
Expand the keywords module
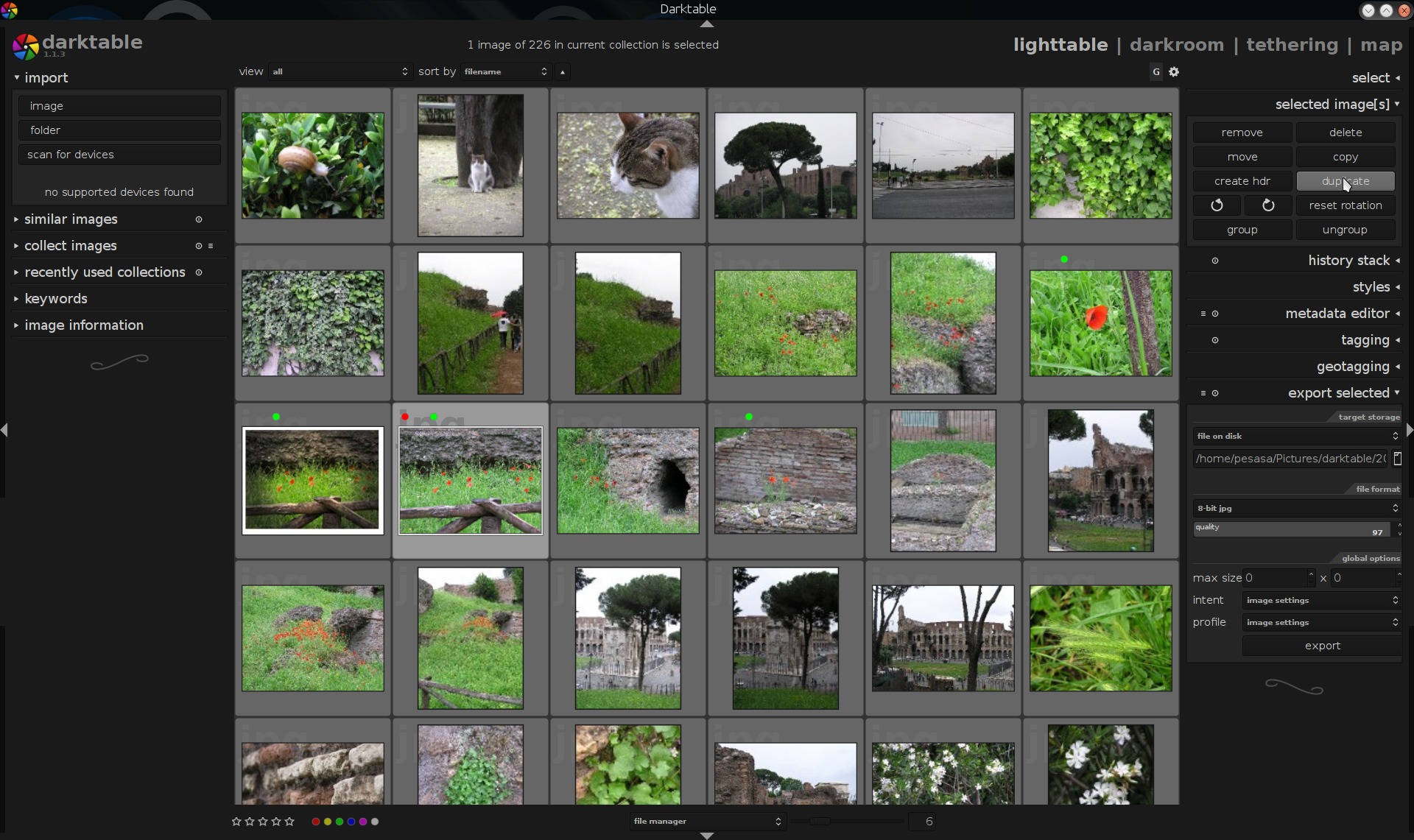coord(56,299)
